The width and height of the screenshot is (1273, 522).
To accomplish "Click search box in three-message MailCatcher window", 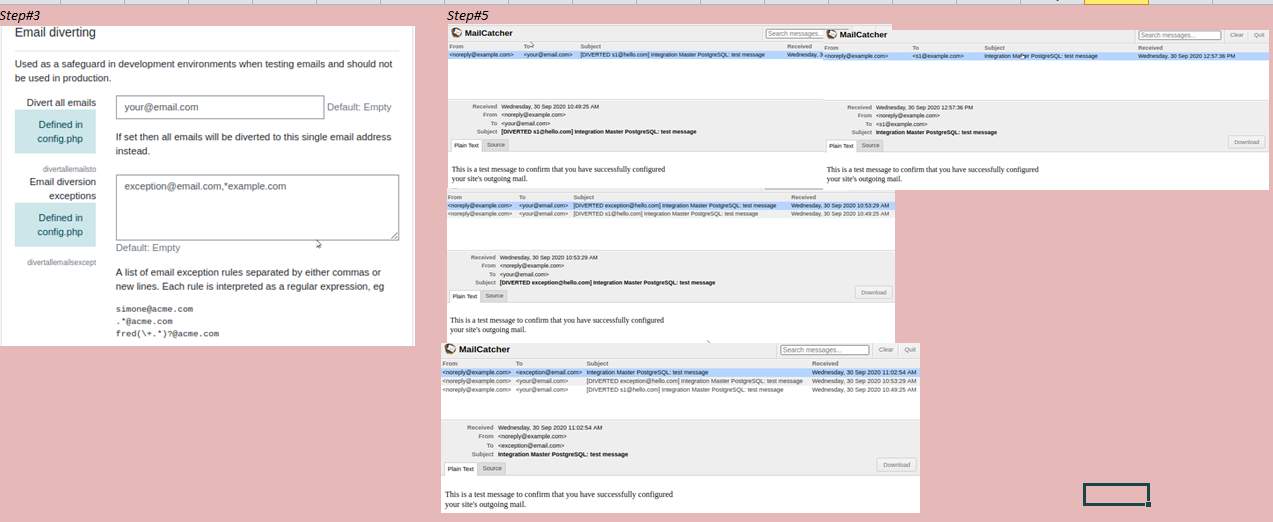I will (x=825, y=350).
